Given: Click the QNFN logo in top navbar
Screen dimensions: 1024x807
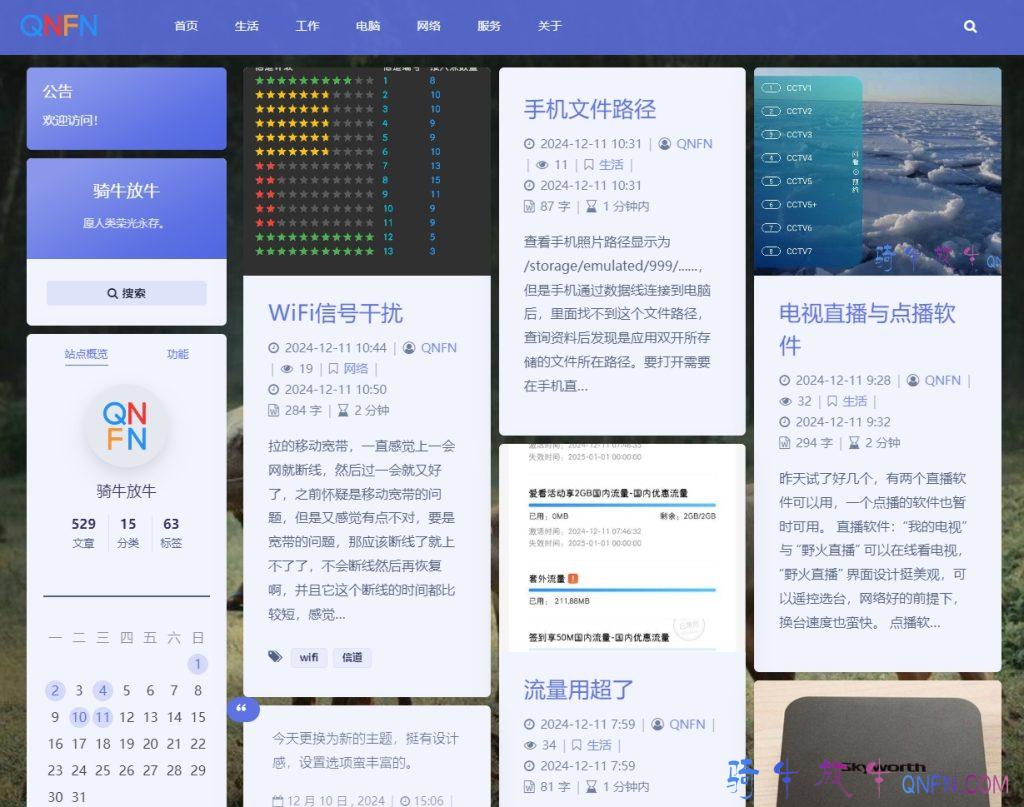Looking at the screenshot, I should click(59, 26).
